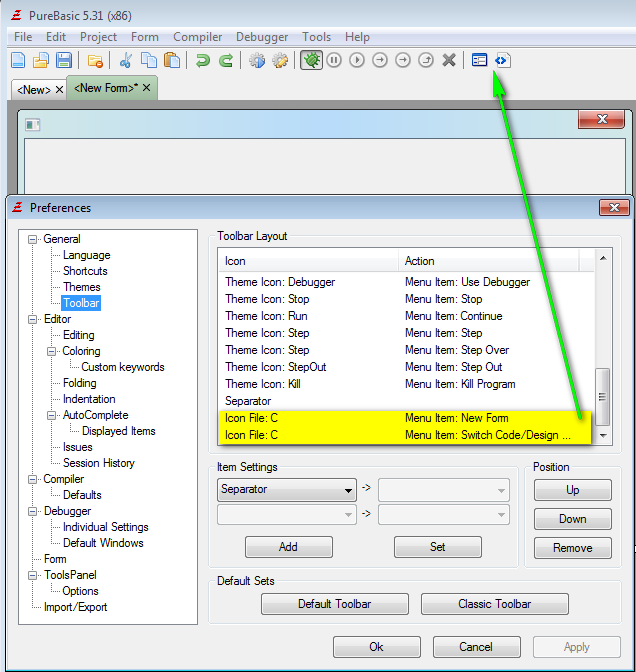Screen dimensions: 636x672
Task: Click the Redo green arrow icon
Action: click(226, 60)
